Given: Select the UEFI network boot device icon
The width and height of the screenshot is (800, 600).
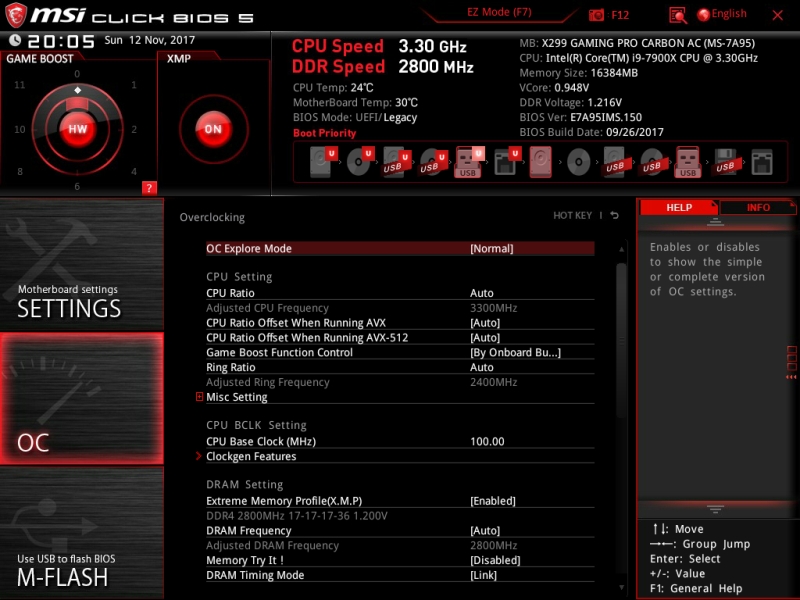Looking at the screenshot, I should [x=507, y=162].
